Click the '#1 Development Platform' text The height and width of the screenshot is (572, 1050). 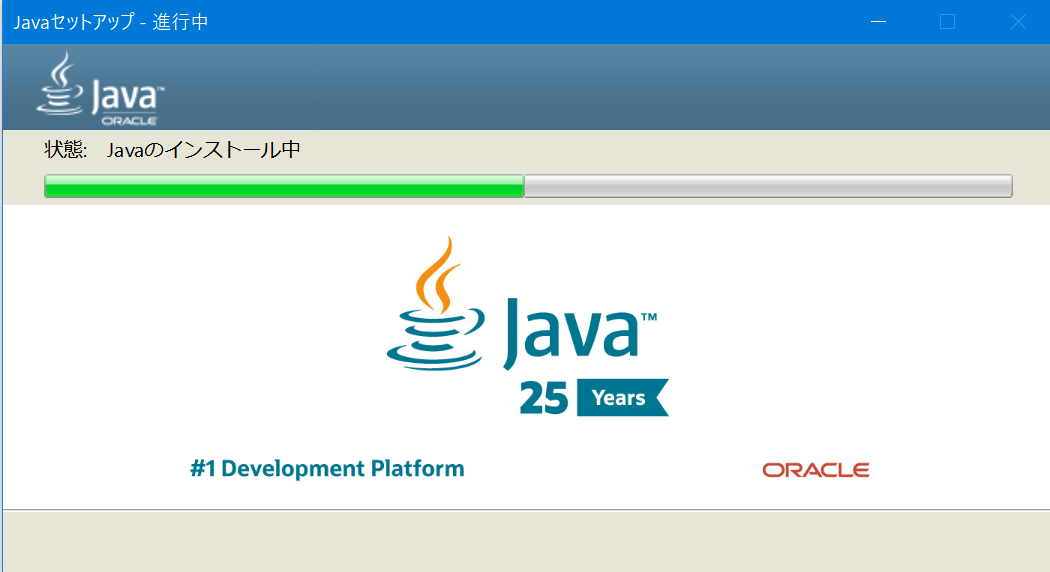(327, 468)
